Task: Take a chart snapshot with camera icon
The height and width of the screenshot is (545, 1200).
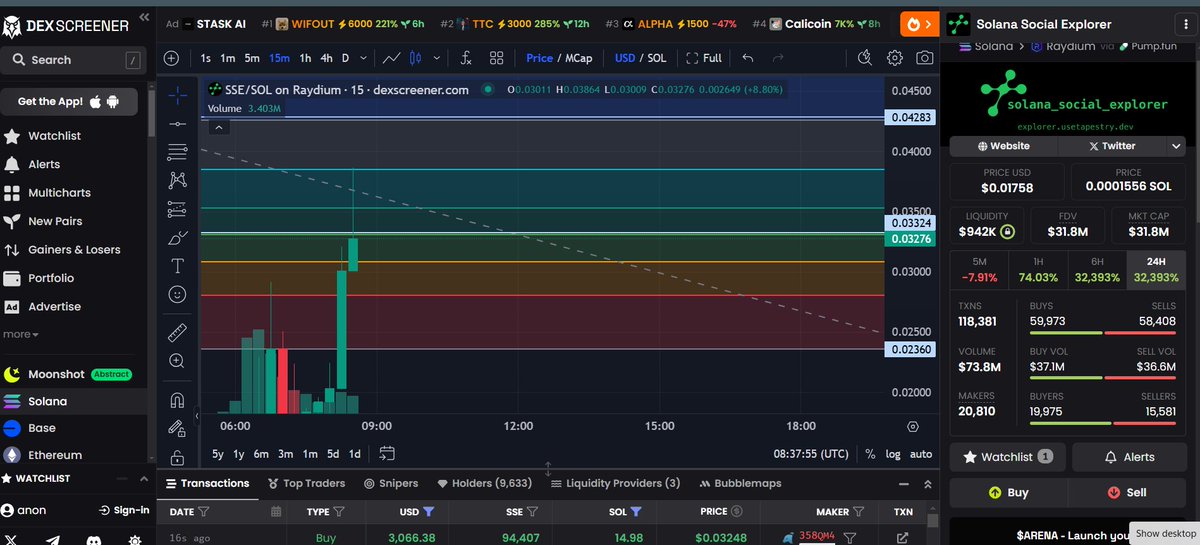Action: 925,58
